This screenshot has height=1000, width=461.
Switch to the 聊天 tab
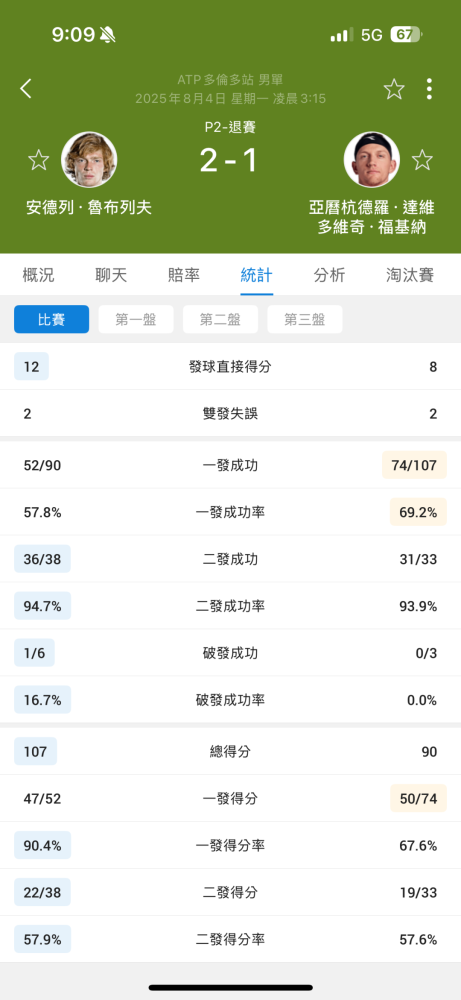(111, 275)
